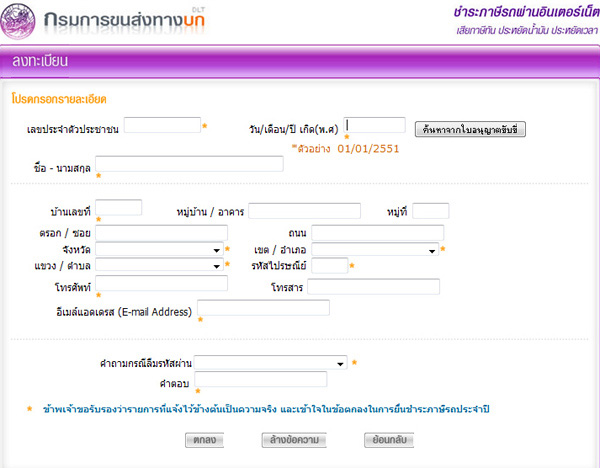Click the declaration text starting ข้าพเจ้าขอรับรอง
Image resolution: width=600 pixels, height=468 pixels.
266,409
